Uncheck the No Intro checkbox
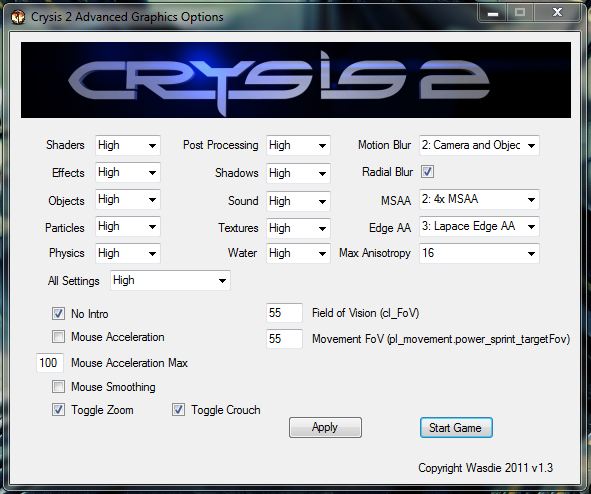This screenshot has width=591, height=494. pos(58,314)
